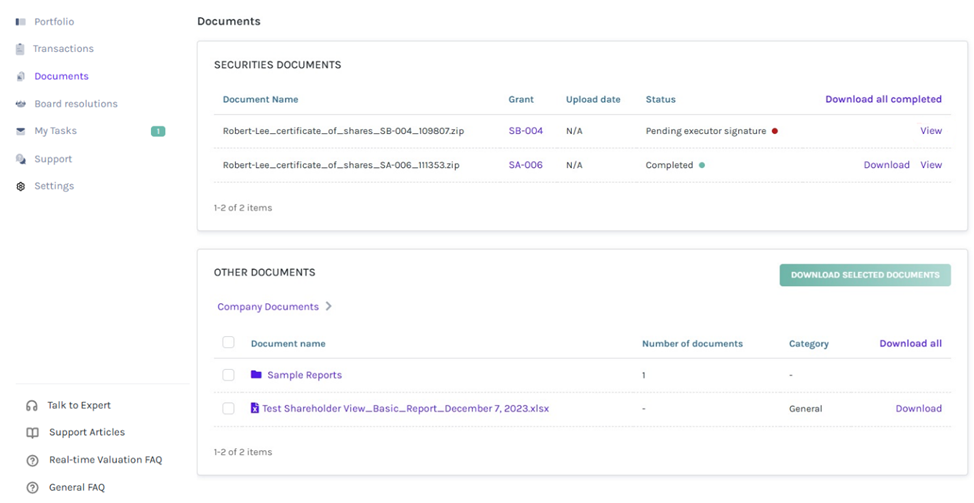974x503 pixels.
Task: View the SA-006 certificate of shares
Action: coord(930,165)
